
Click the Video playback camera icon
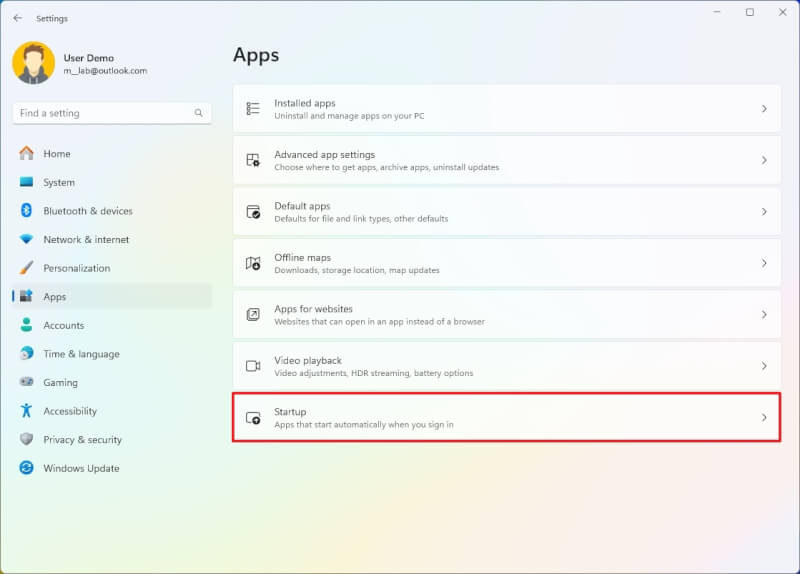[x=253, y=366]
